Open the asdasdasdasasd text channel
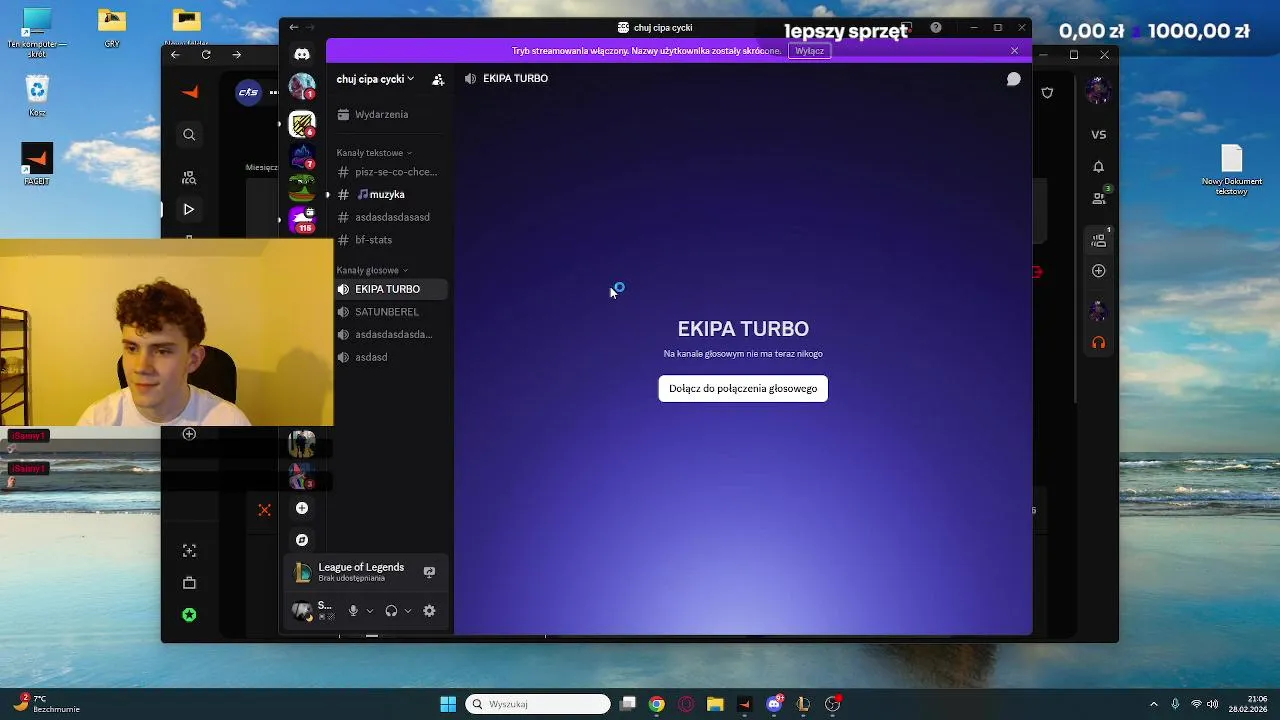The width and height of the screenshot is (1280, 720). [x=390, y=217]
